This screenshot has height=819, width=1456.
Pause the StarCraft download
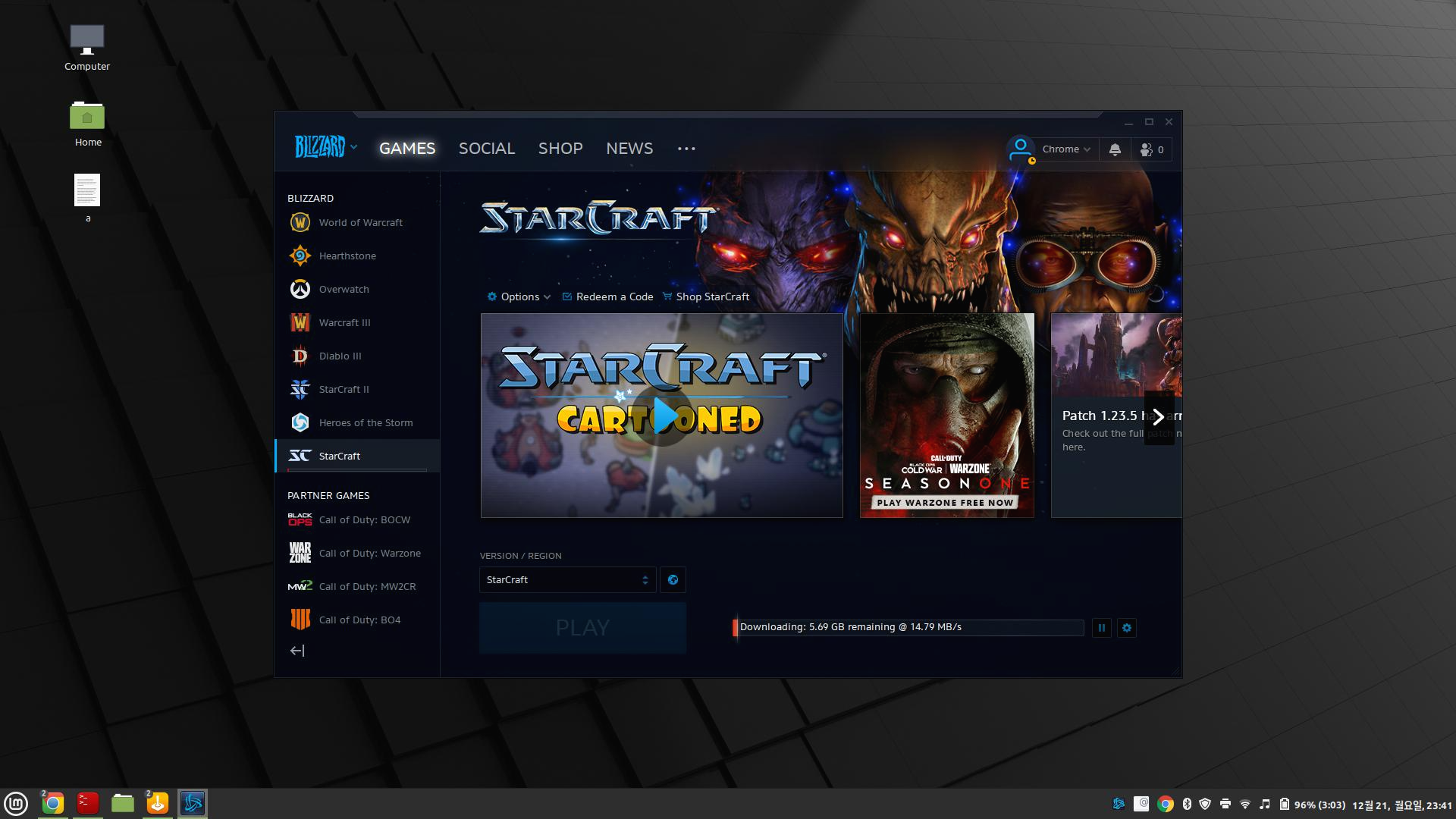click(1102, 628)
